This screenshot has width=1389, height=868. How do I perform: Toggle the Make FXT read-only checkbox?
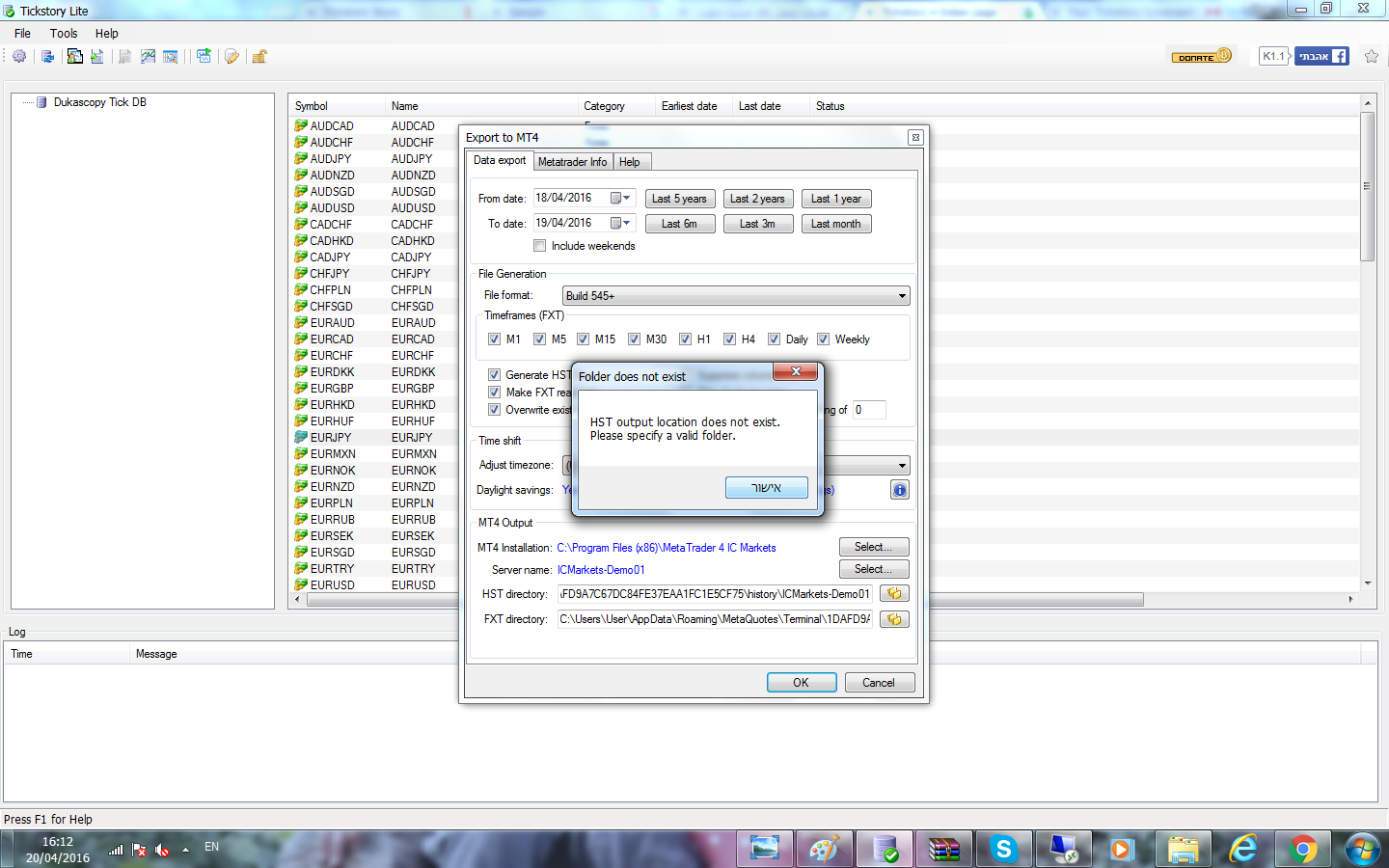point(494,393)
